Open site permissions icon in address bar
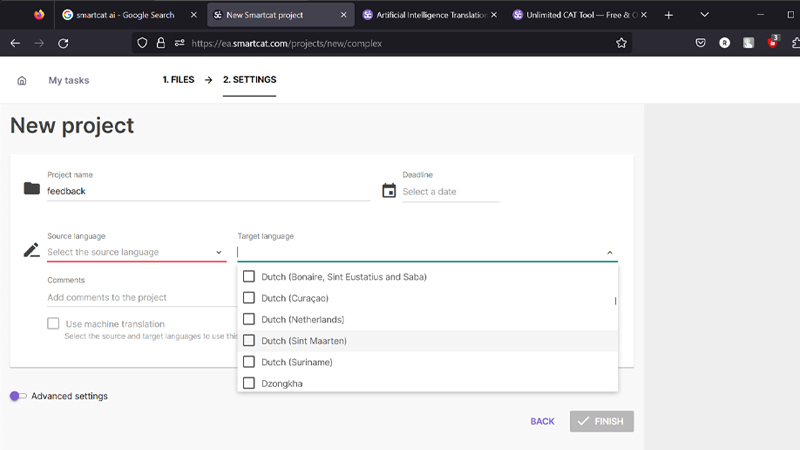800x450 pixels. click(179, 43)
